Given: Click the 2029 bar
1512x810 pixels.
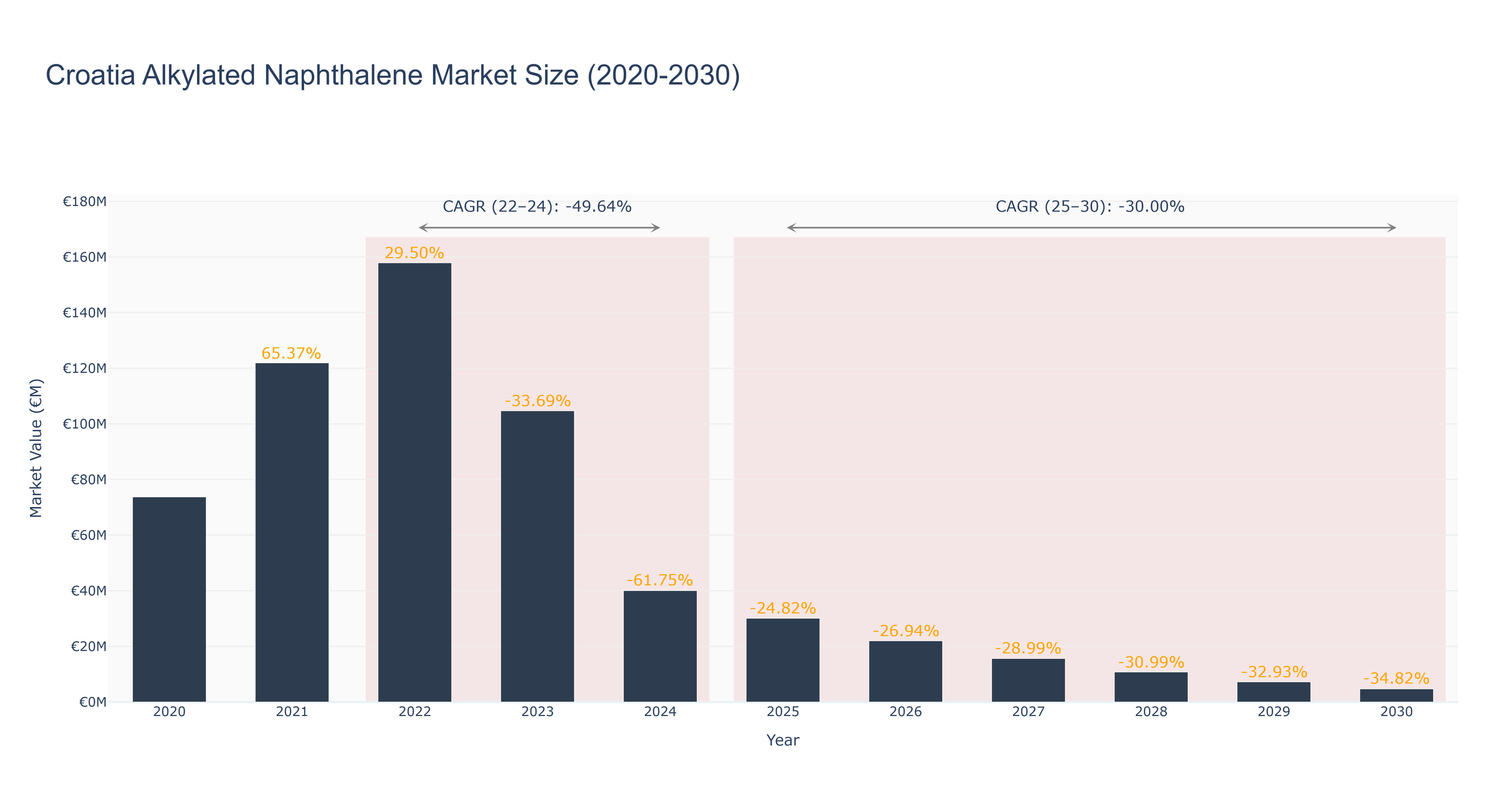Looking at the screenshot, I should coord(1274,692).
